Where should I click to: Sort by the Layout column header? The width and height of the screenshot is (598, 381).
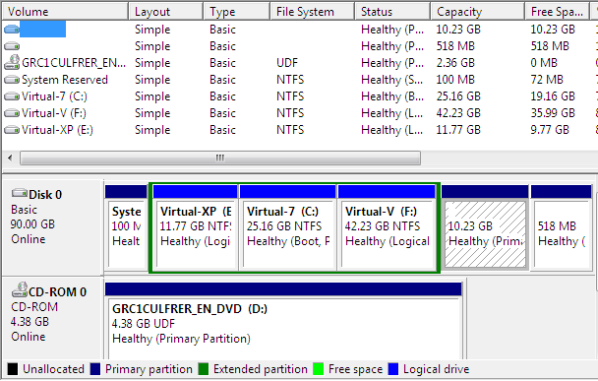(x=166, y=12)
